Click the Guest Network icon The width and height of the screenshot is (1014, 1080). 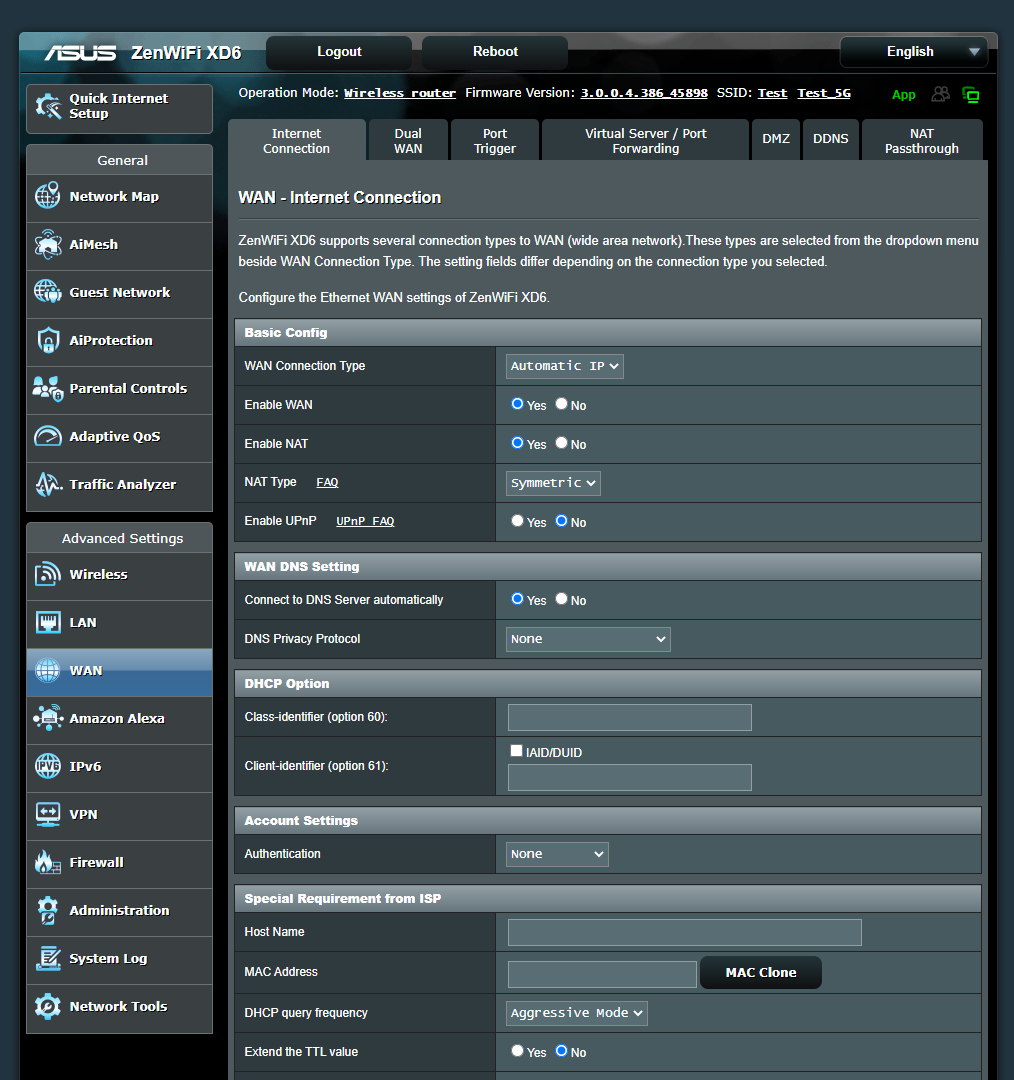pyautogui.click(x=48, y=292)
